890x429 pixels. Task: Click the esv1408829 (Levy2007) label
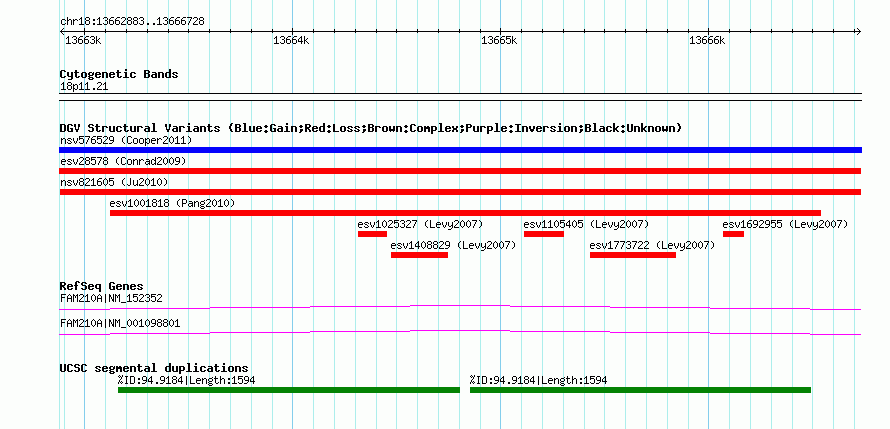(x=454, y=245)
